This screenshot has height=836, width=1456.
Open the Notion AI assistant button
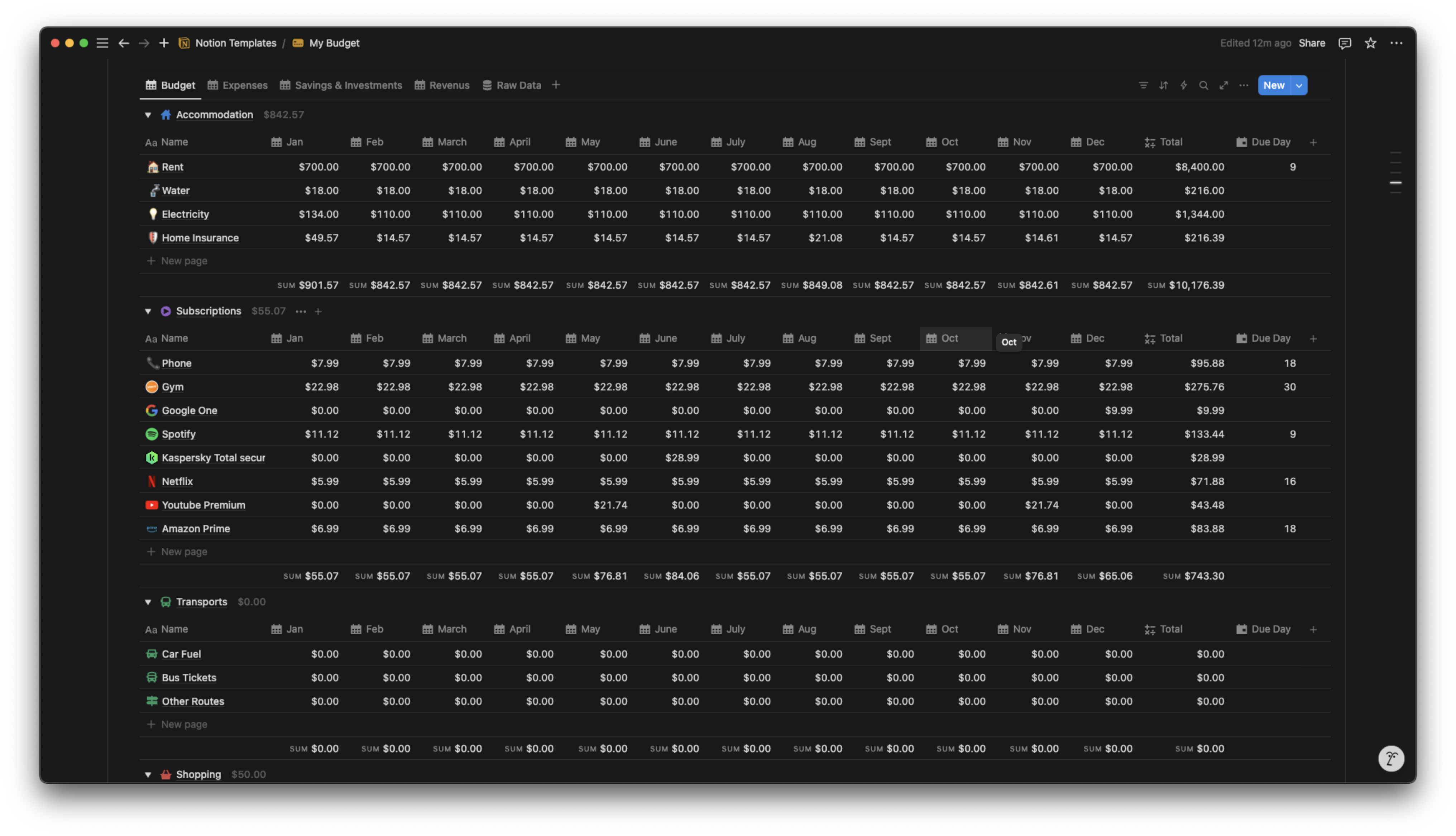click(x=1390, y=759)
